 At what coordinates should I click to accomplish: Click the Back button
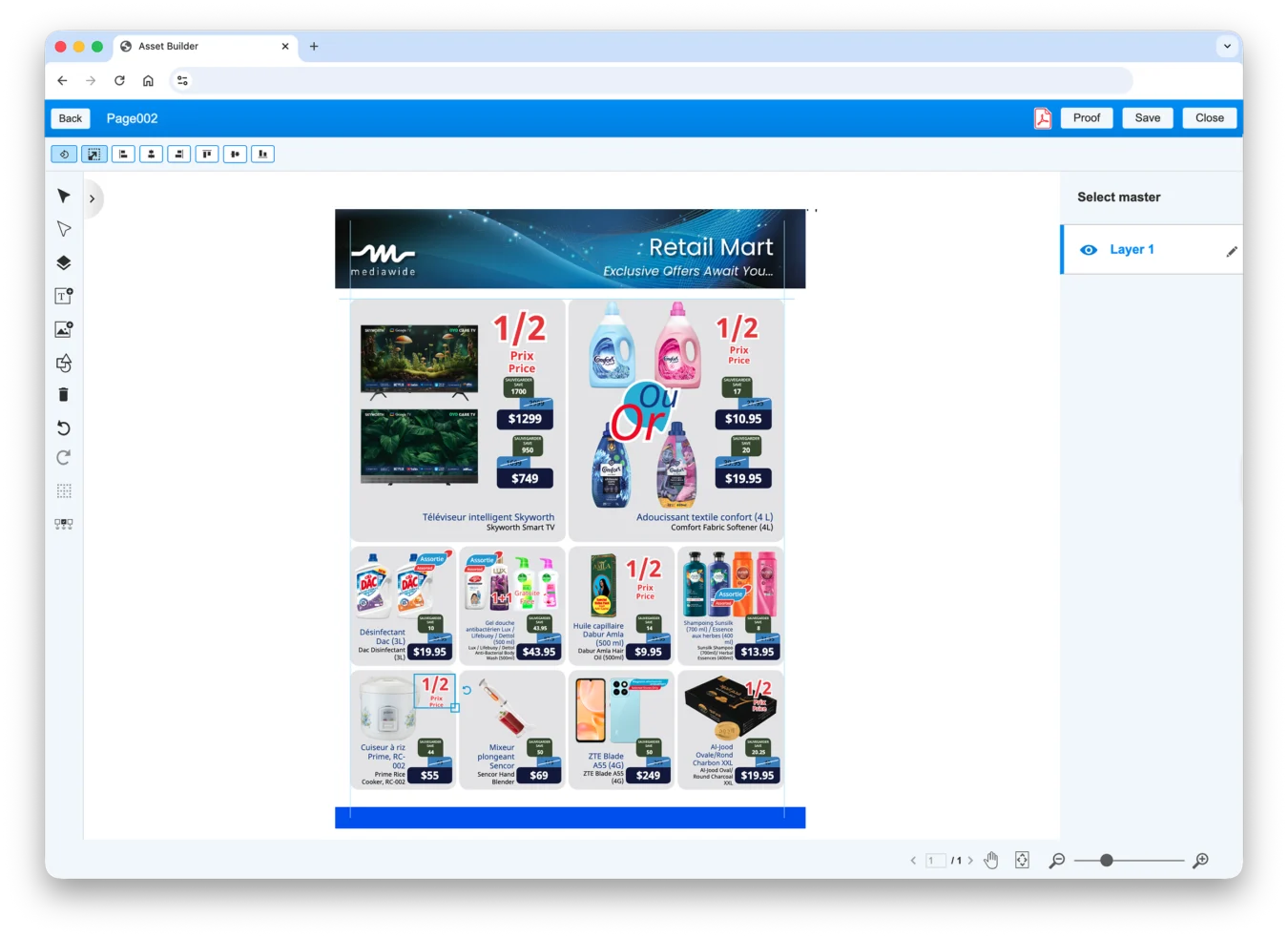[69, 117]
